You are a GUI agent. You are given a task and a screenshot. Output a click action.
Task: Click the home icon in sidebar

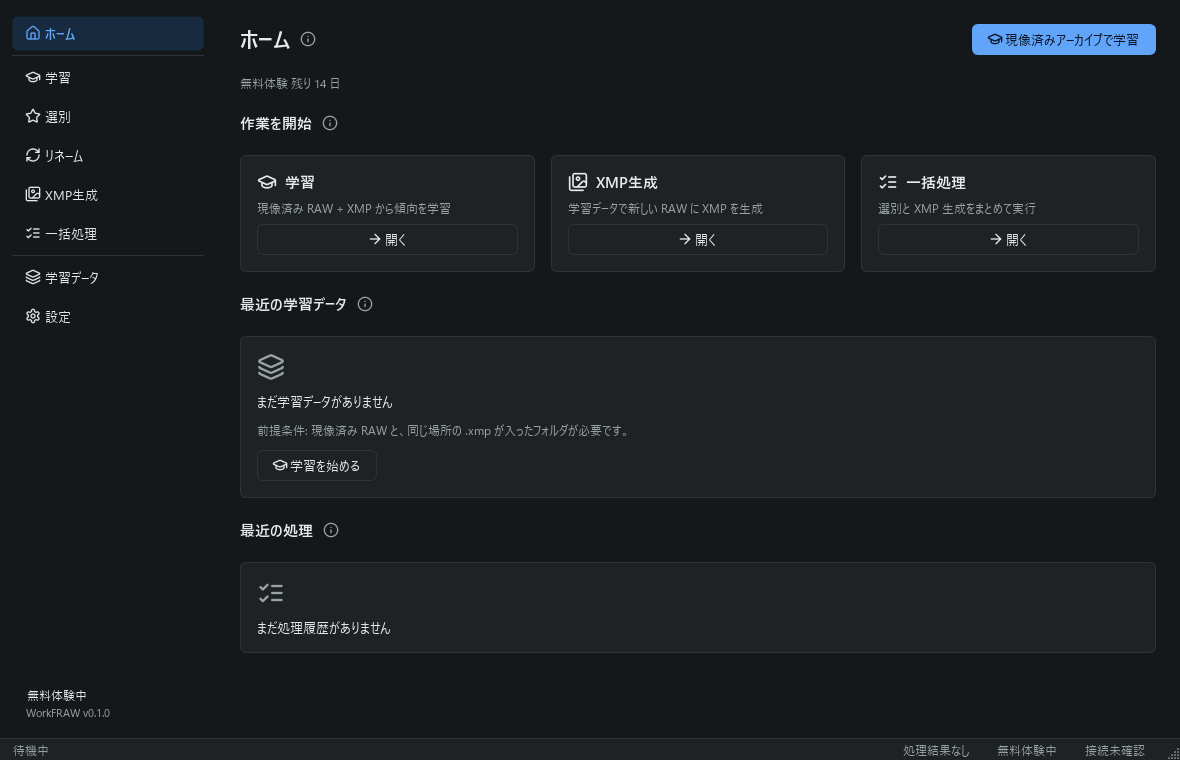(x=32, y=33)
